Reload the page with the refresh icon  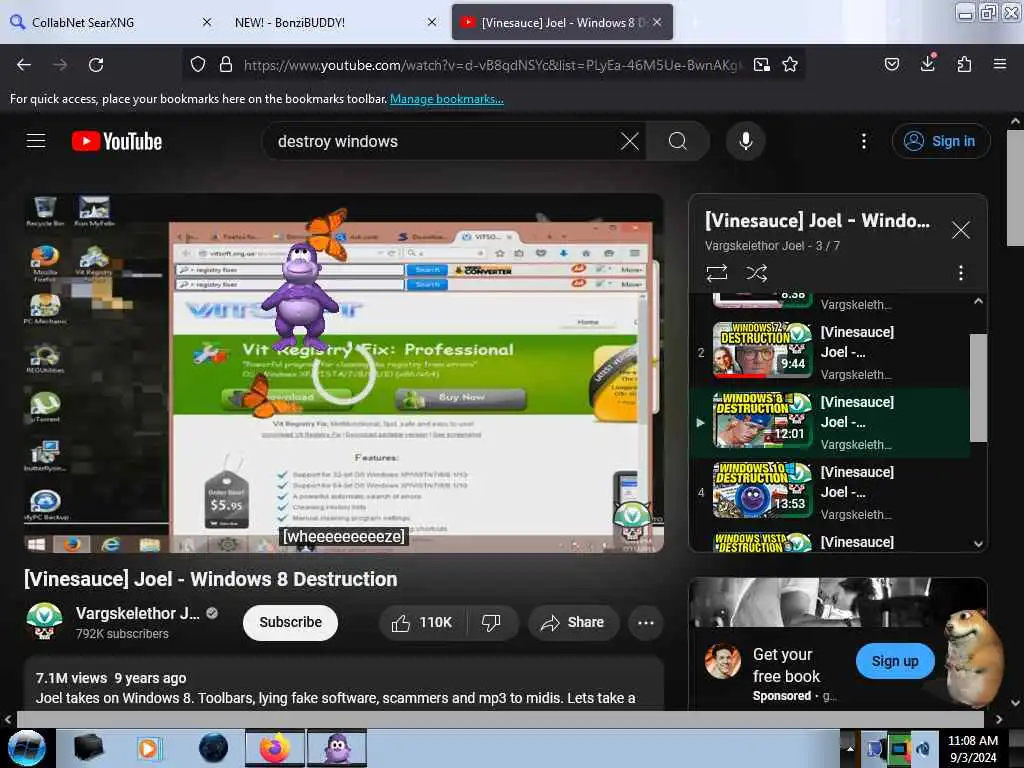tap(96, 65)
